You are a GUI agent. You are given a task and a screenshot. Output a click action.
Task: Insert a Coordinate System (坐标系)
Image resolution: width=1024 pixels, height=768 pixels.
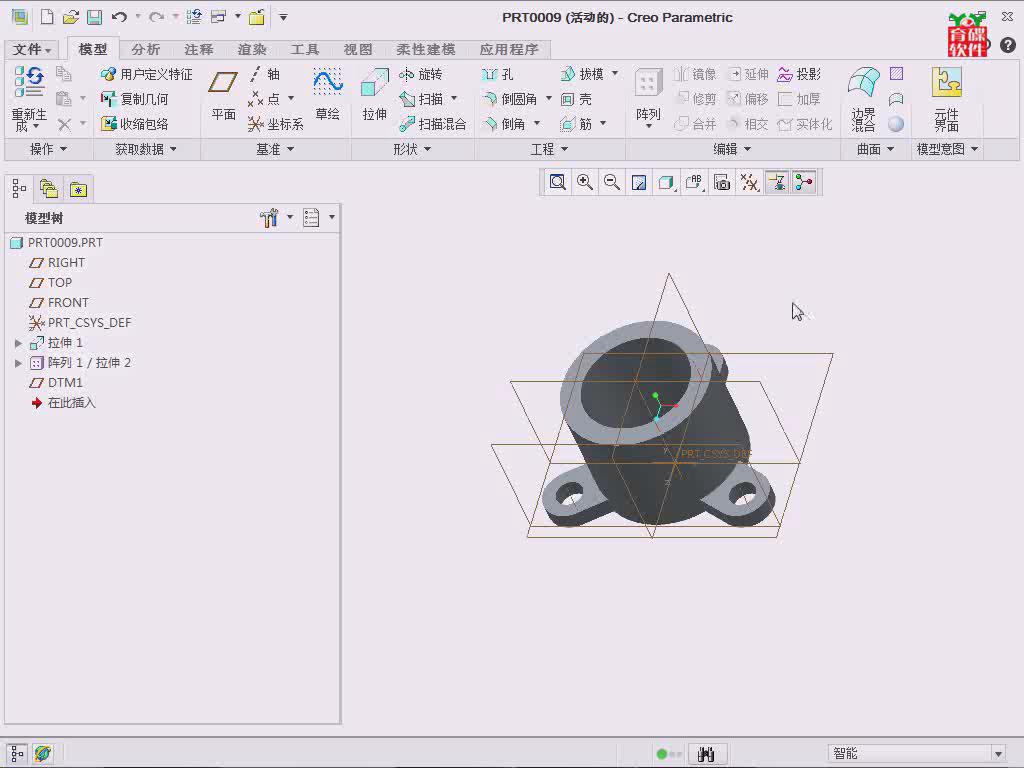[x=276, y=124]
